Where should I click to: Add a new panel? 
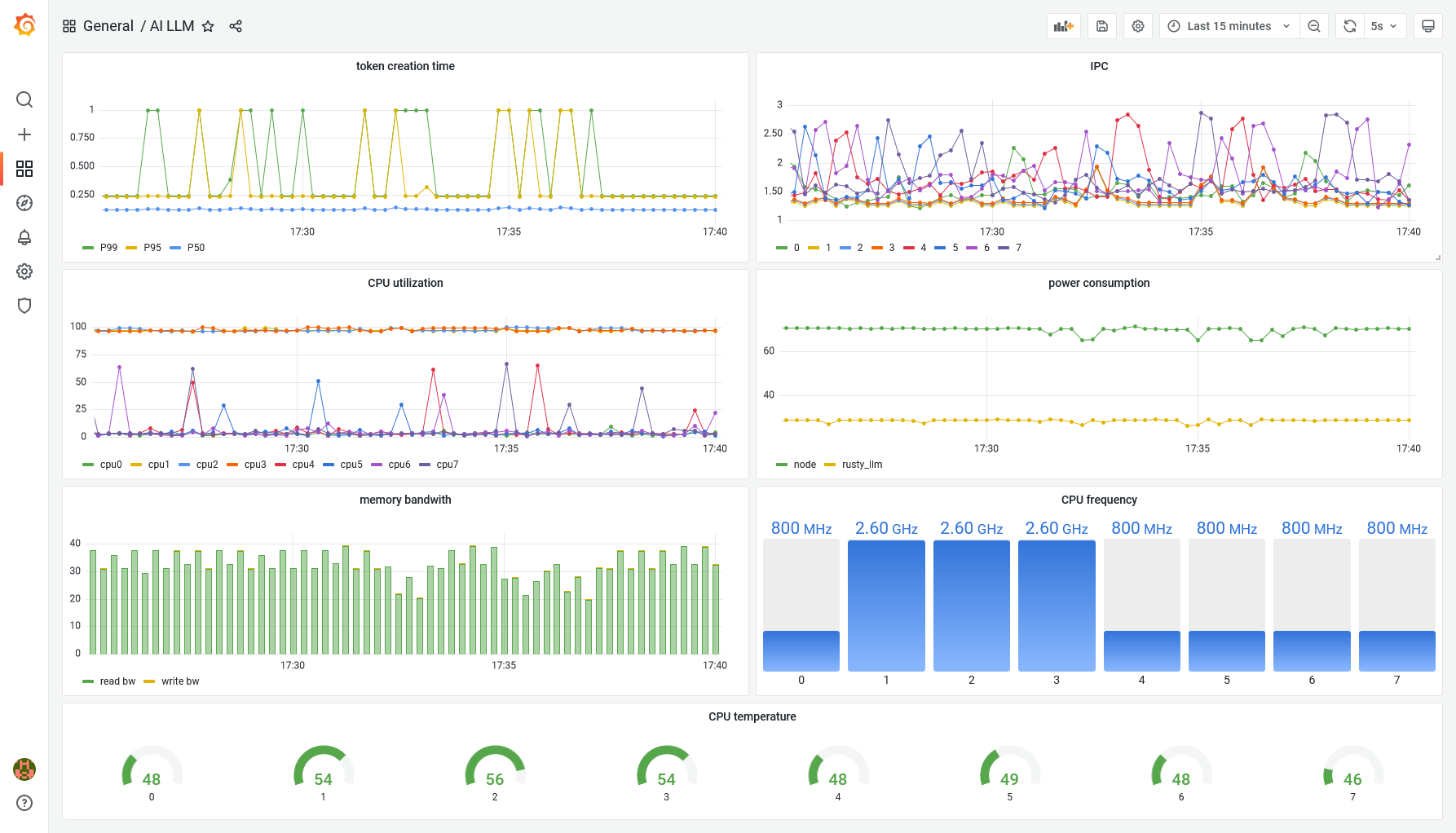pos(1064,26)
